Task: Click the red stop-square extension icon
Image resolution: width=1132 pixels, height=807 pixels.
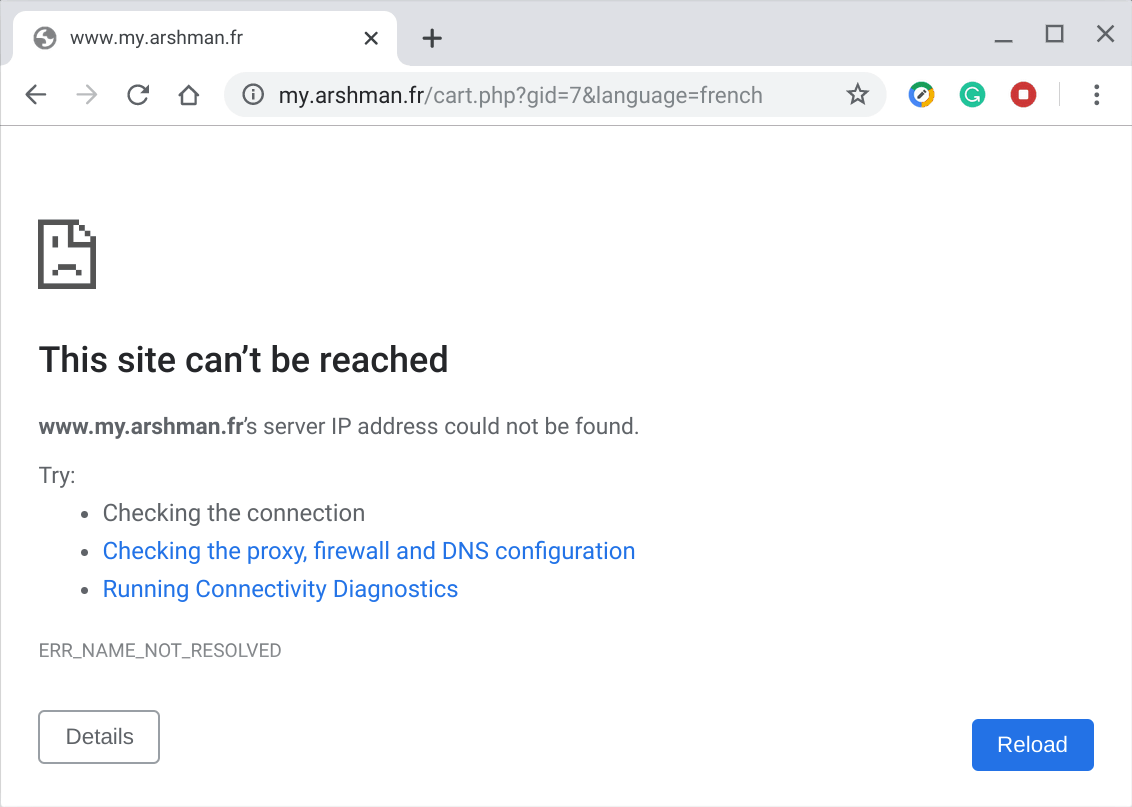Action: pyautogui.click(x=1023, y=95)
